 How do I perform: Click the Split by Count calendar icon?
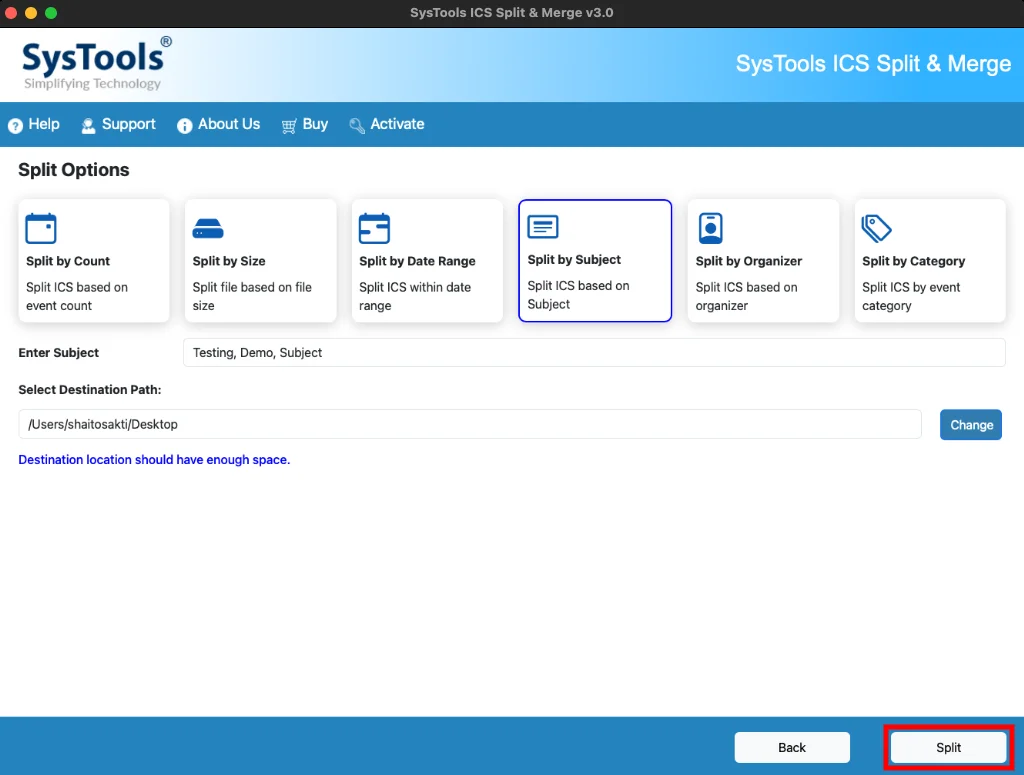click(40, 229)
